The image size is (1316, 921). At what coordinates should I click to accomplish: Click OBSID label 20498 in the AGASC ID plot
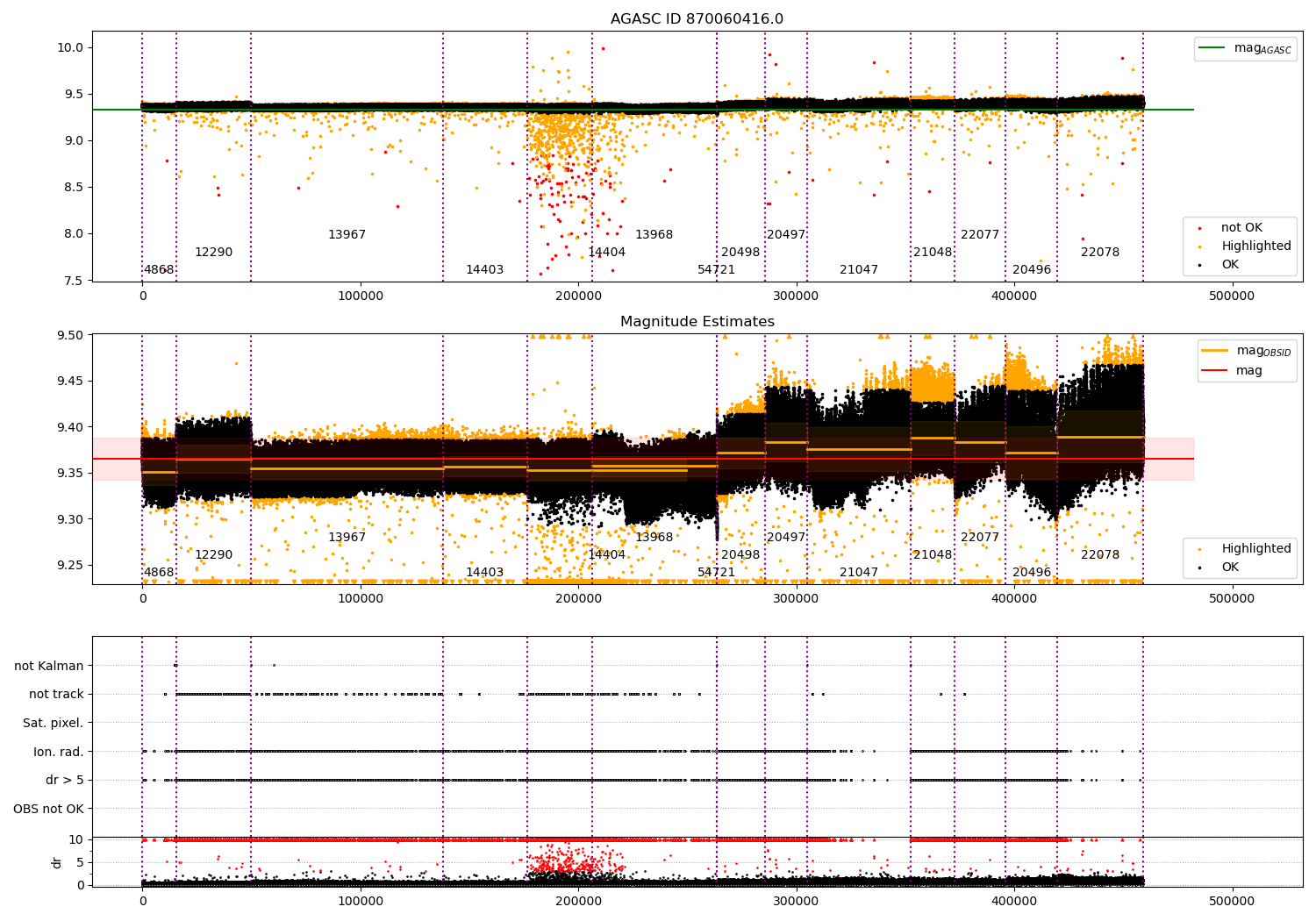(x=740, y=253)
